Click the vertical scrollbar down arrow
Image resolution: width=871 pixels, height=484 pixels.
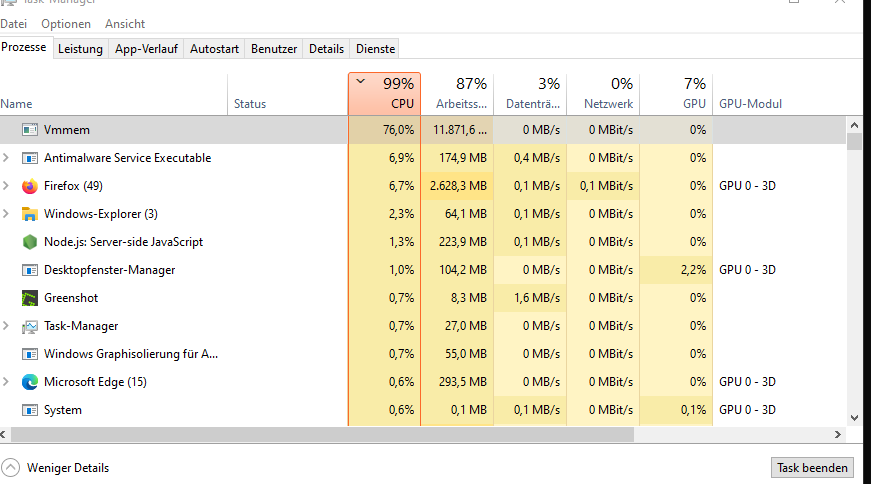[x=854, y=418]
